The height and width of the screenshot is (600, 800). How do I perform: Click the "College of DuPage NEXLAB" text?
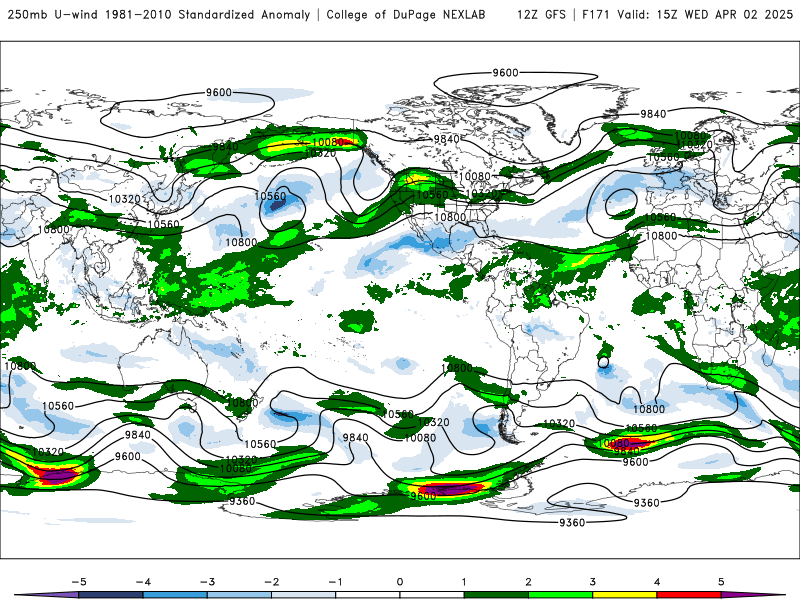pyautogui.click(x=406, y=14)
